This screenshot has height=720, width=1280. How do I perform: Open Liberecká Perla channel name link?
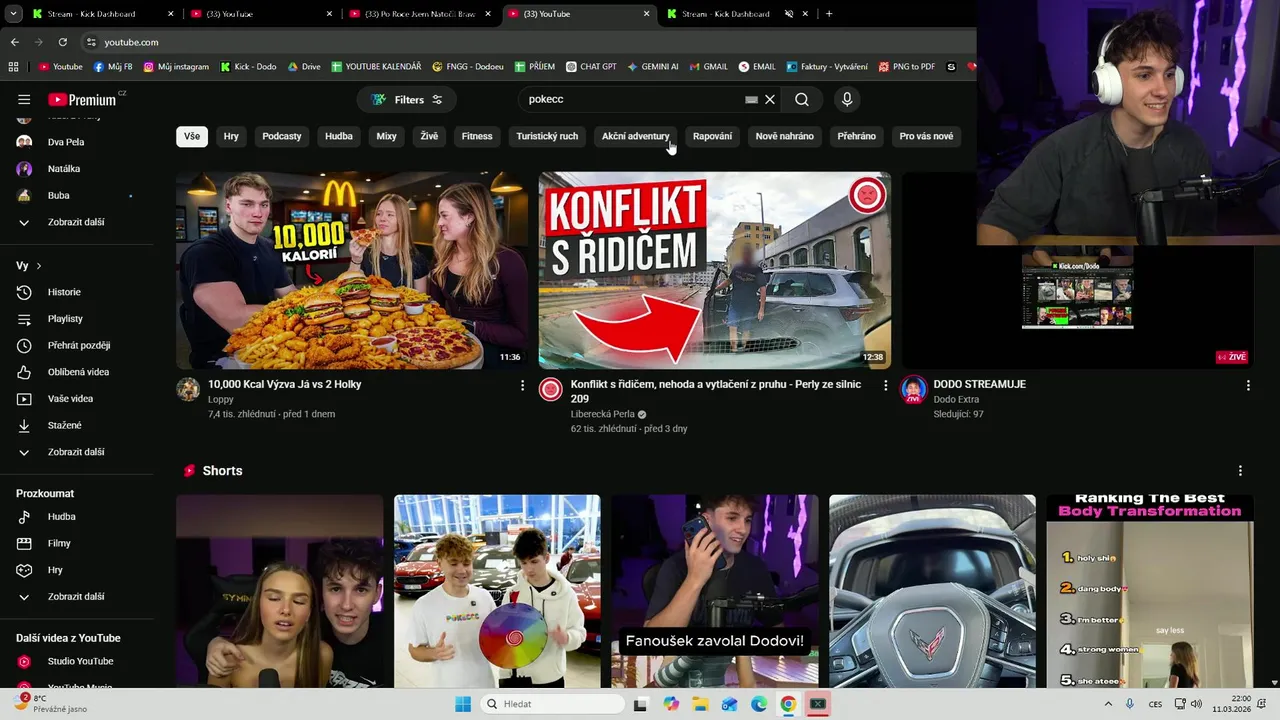point(603,414)
